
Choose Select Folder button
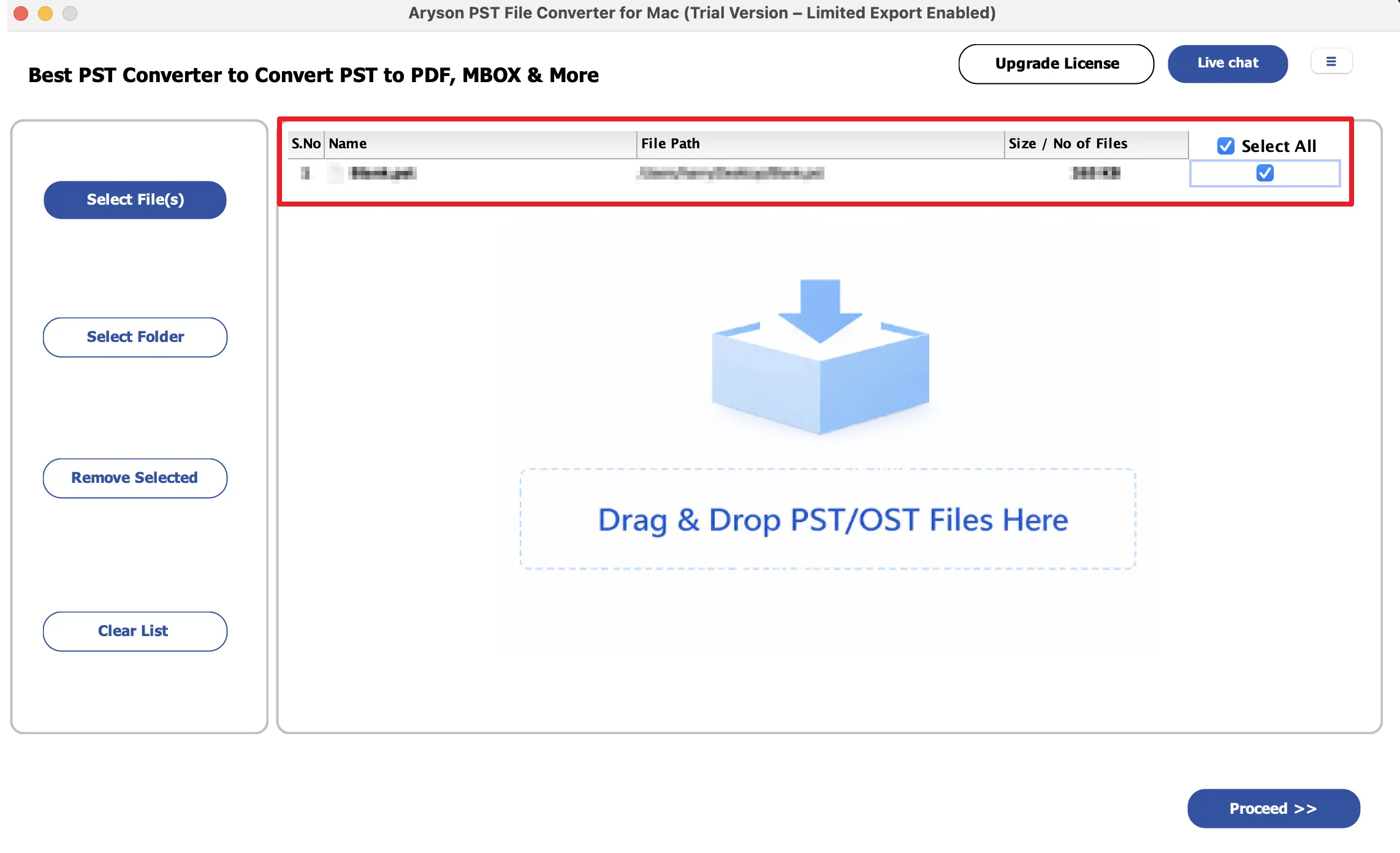[135, 337]
